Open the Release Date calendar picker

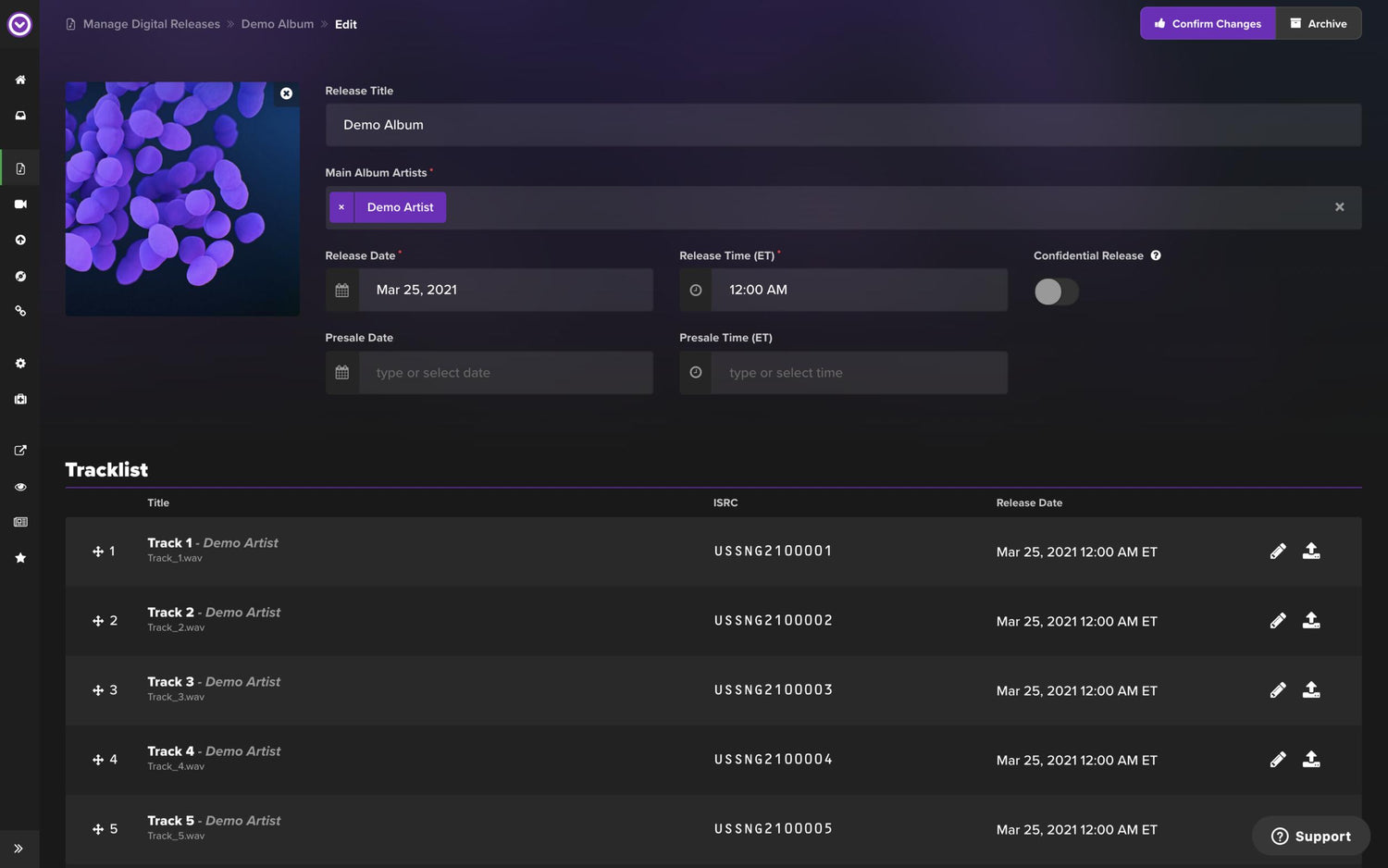(341, 290)
